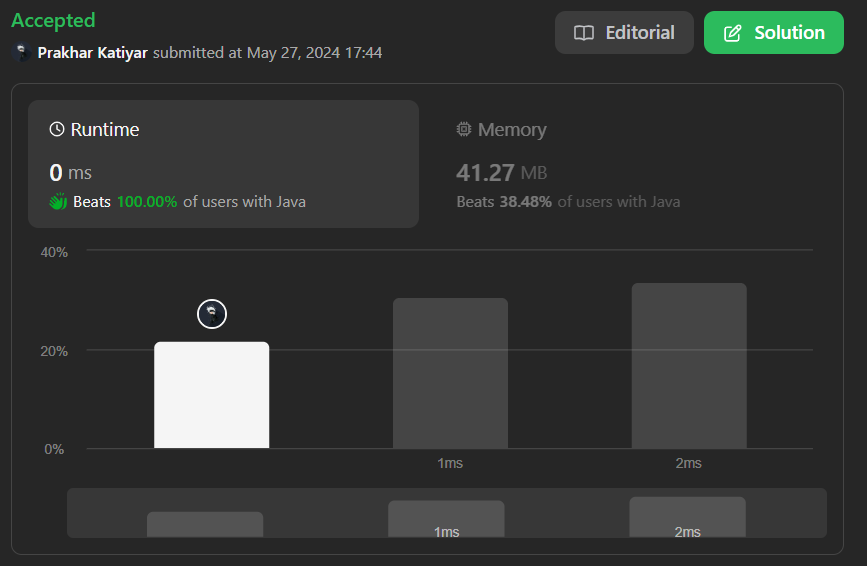Open the Editorial text label

click(x=640, y=33)
